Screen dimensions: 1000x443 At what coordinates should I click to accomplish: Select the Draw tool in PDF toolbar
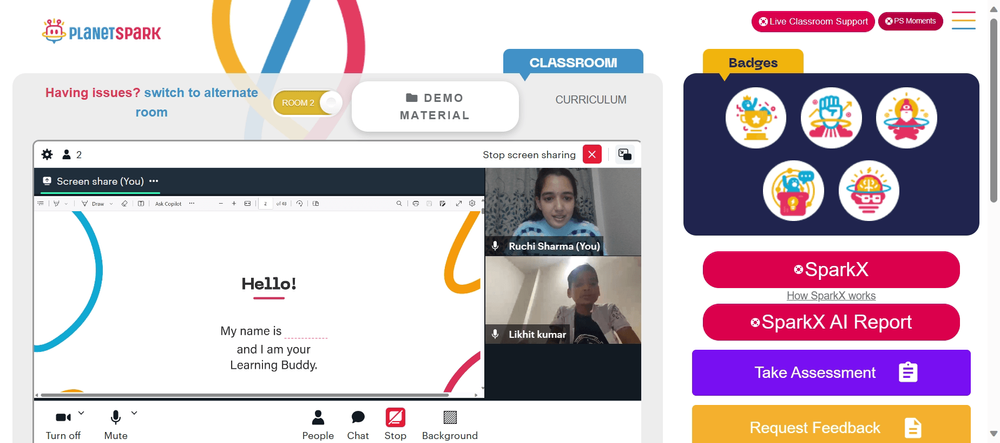(93, 204)
